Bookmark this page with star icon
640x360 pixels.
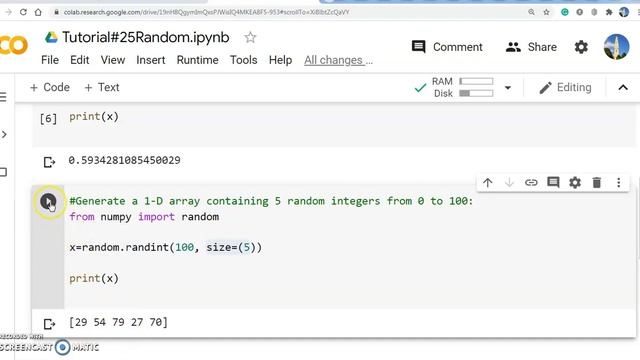click(x=547, y=12)
